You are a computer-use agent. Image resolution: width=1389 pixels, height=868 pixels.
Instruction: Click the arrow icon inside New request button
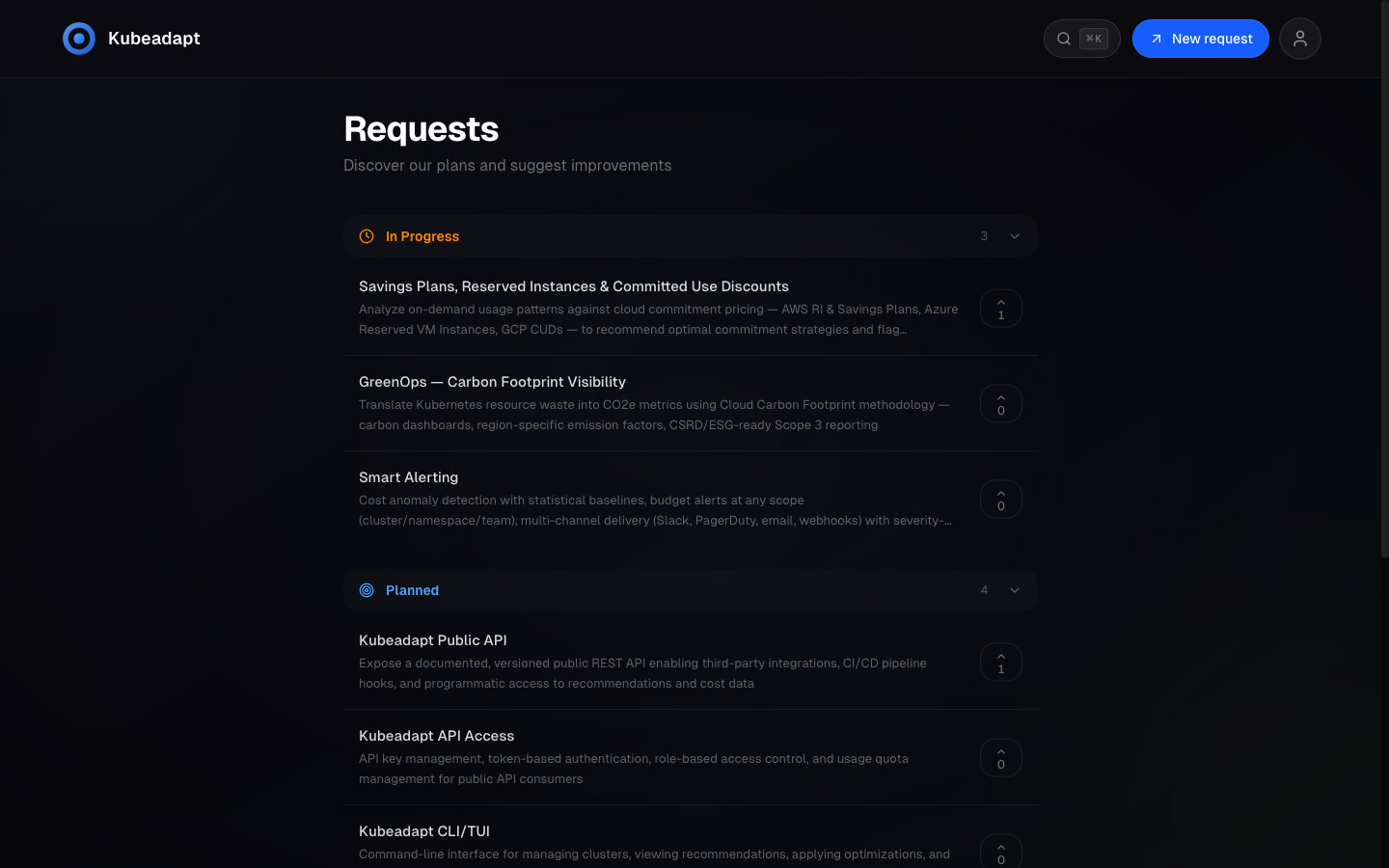(1157, 39)
